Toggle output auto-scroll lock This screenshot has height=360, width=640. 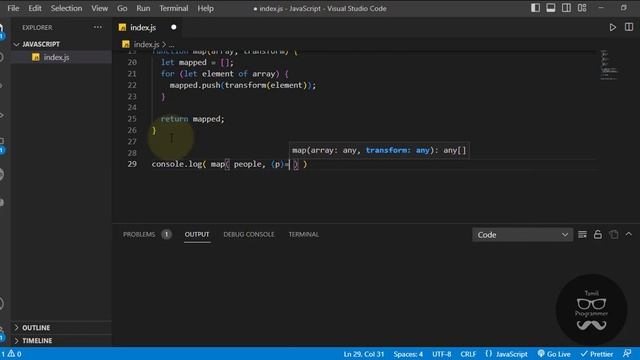point(598,234)
